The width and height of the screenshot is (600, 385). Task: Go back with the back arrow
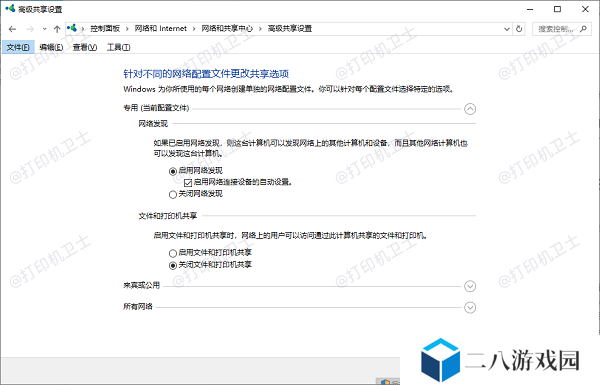[x=12, y=29]
